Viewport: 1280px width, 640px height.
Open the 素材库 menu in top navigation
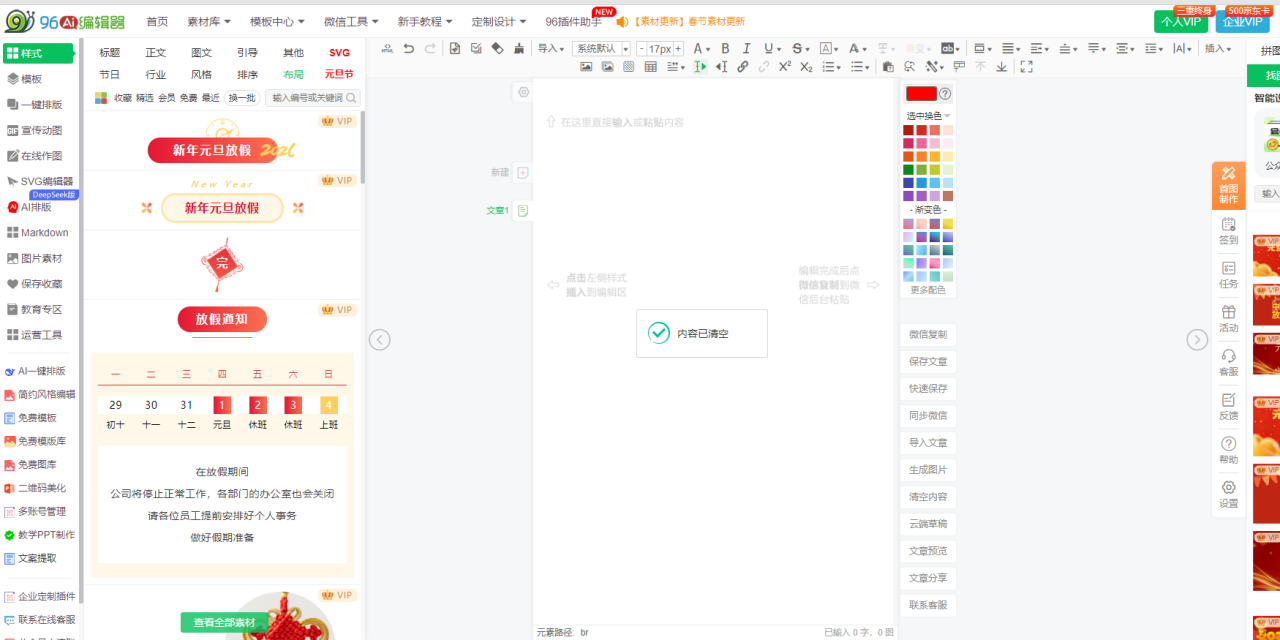[x=209, y=21]
